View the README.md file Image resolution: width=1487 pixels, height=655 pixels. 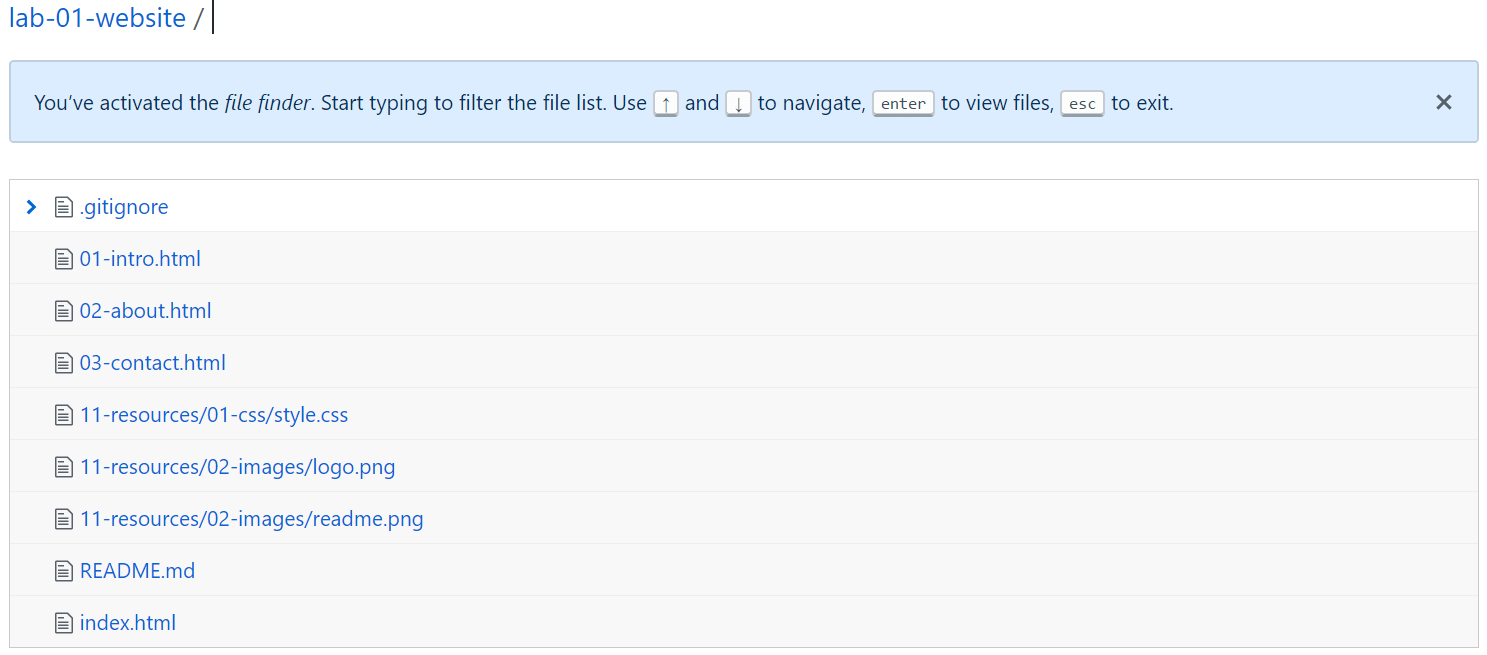138,571
